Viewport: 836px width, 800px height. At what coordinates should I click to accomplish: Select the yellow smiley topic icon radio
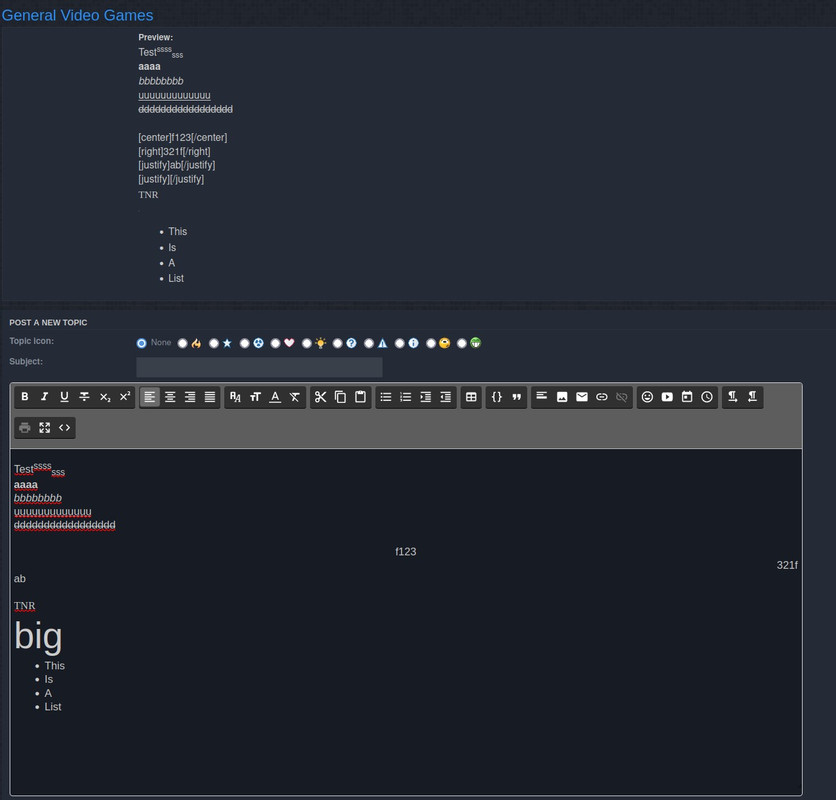pos(431,343)
